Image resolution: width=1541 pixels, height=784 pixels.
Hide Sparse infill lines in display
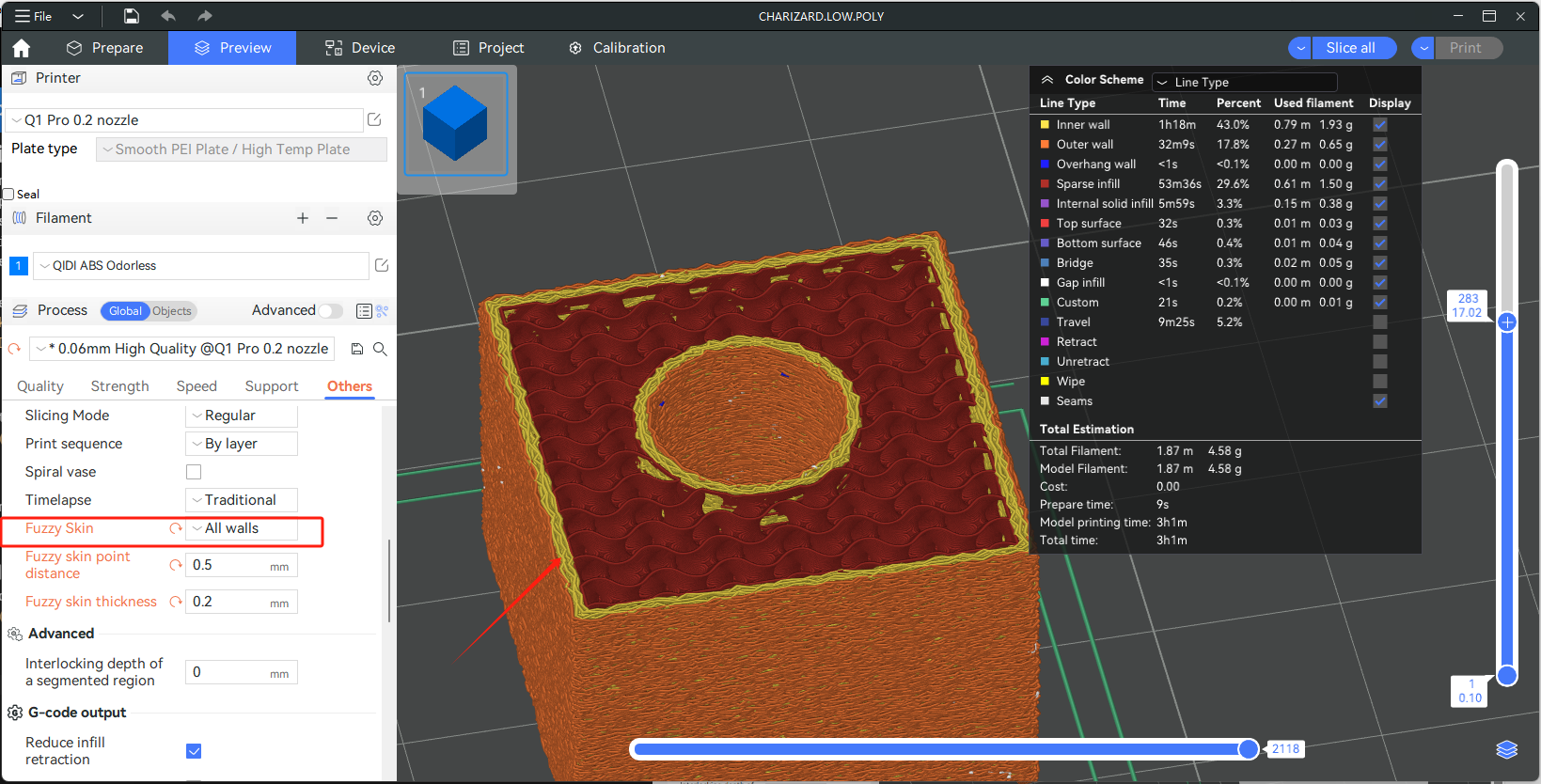click(x=1379, y=183)
